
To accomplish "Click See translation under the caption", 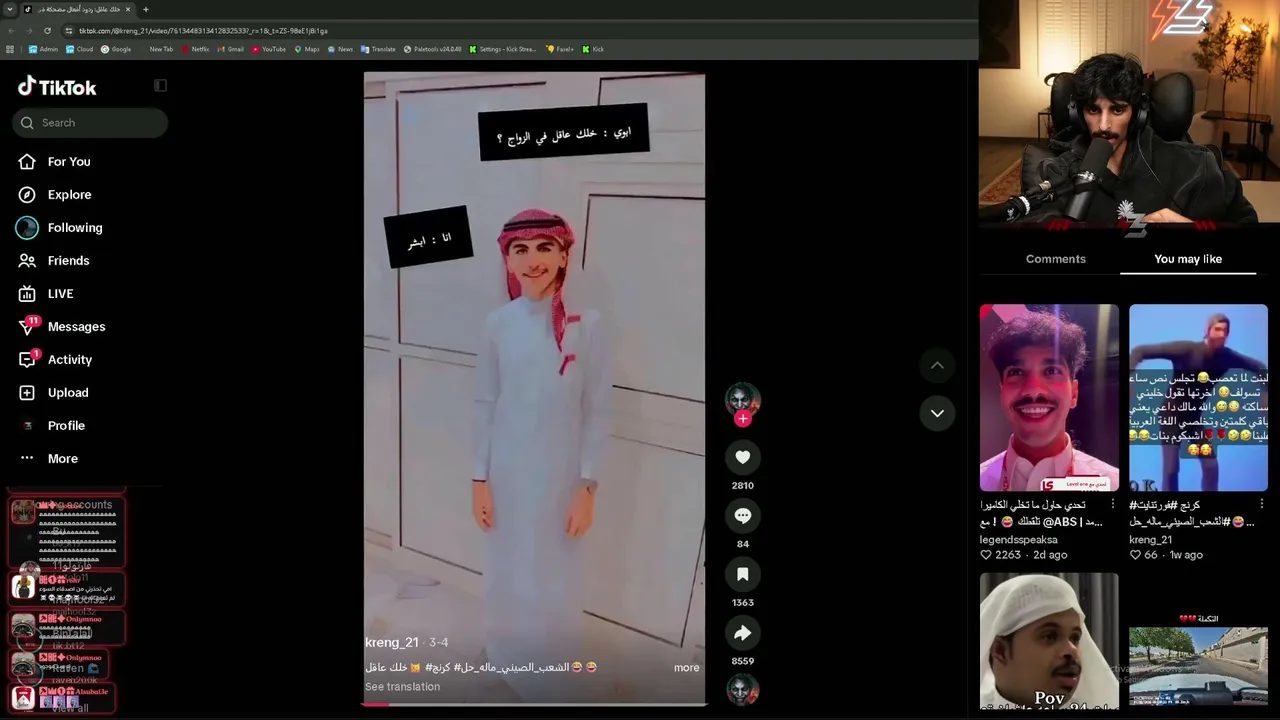I will click(x=402, y=687).
